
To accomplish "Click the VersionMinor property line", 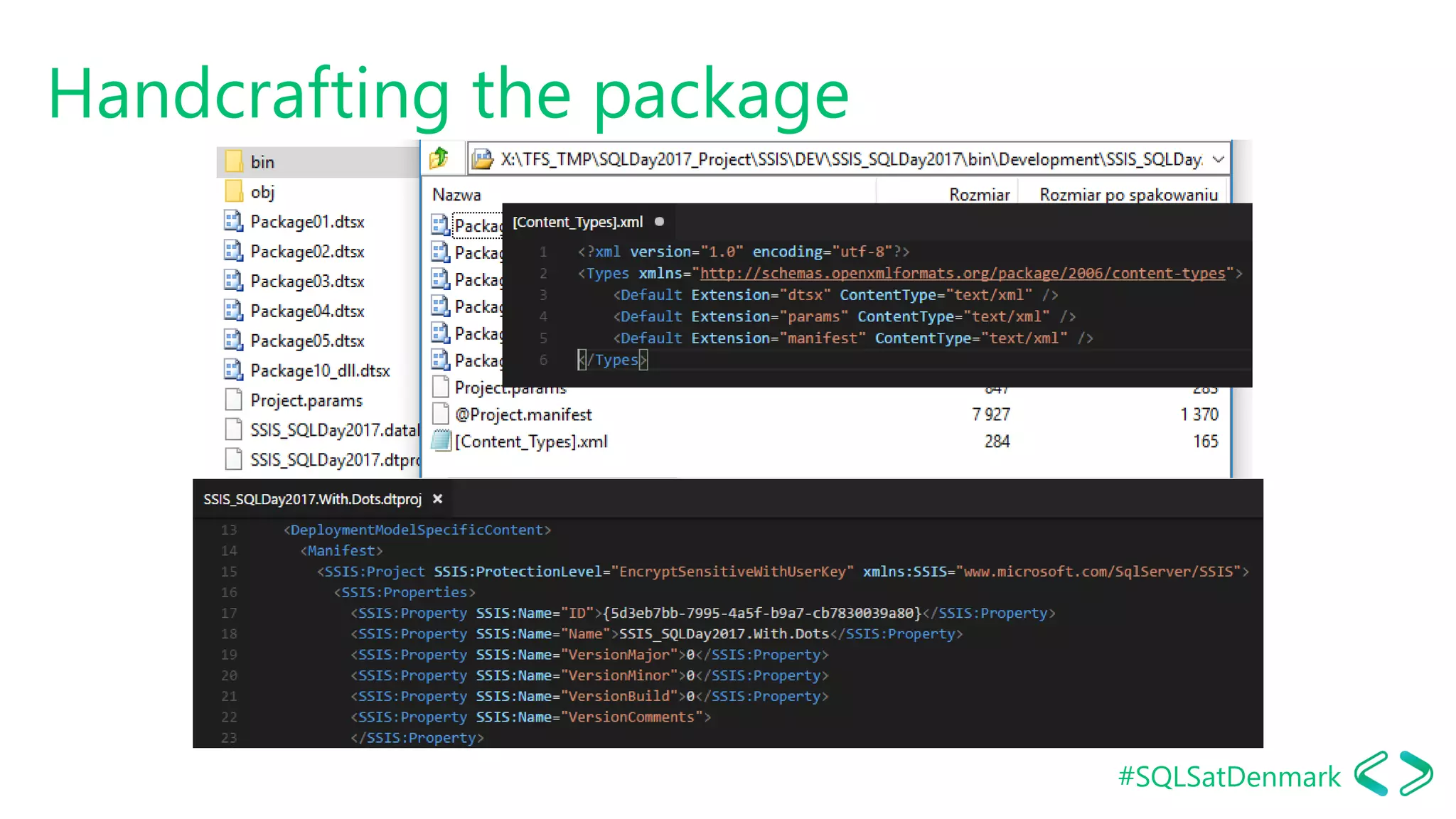I will point(589,675).
